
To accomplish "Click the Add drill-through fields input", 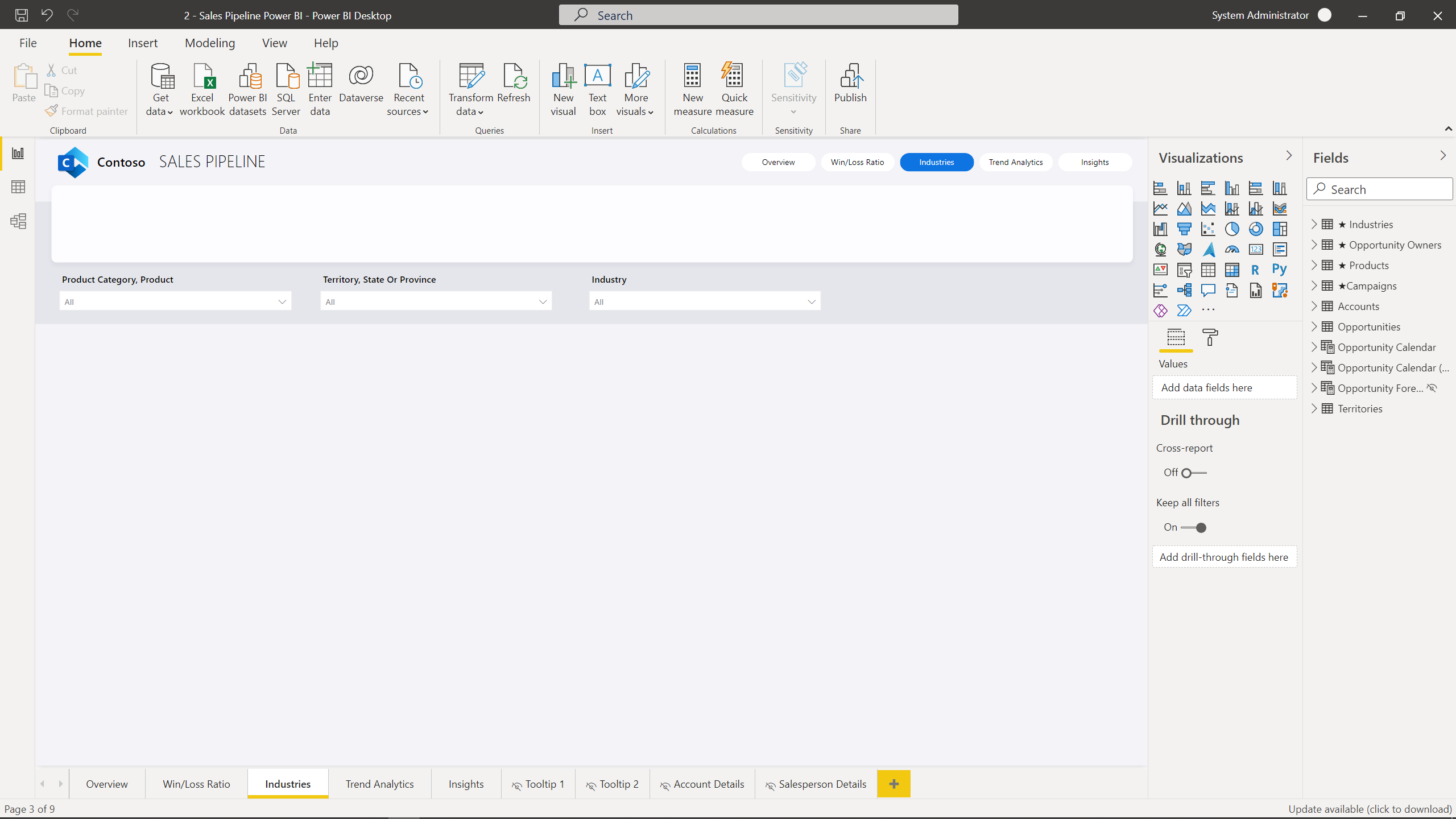I will [x=1224, y=557].
